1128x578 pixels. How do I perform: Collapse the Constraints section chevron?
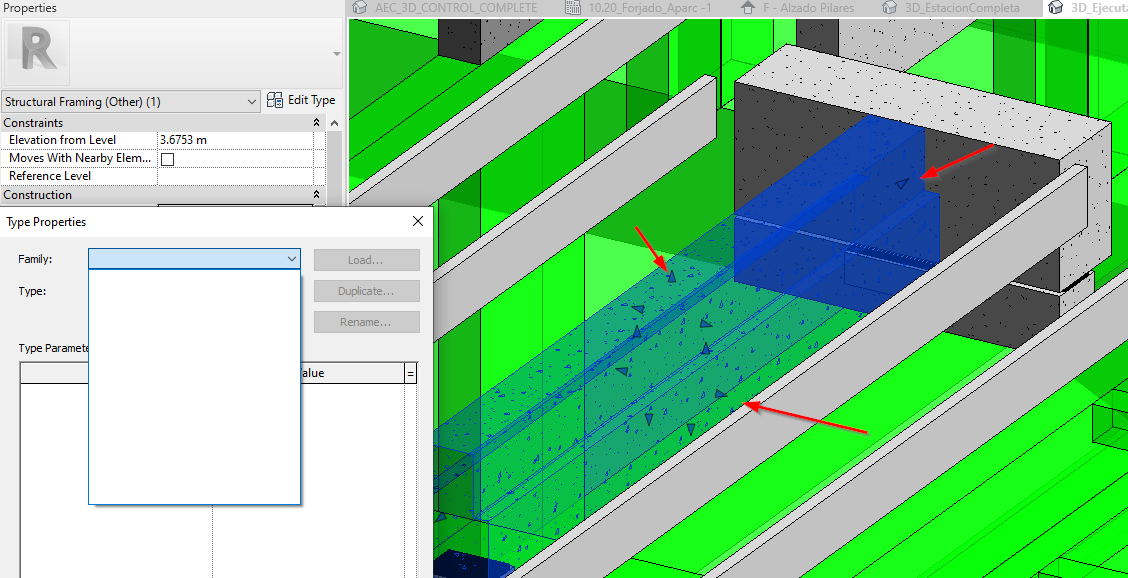tap(316, 122)
